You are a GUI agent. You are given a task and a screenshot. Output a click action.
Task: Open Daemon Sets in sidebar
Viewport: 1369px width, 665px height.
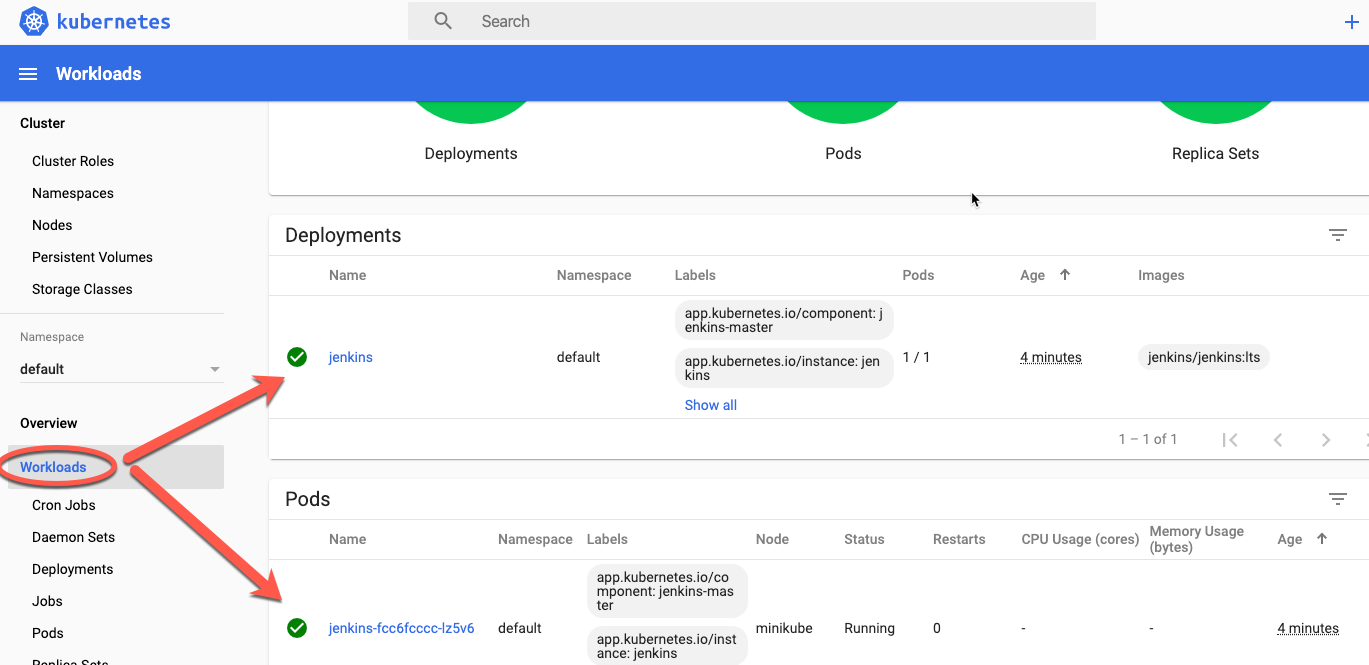73,537
